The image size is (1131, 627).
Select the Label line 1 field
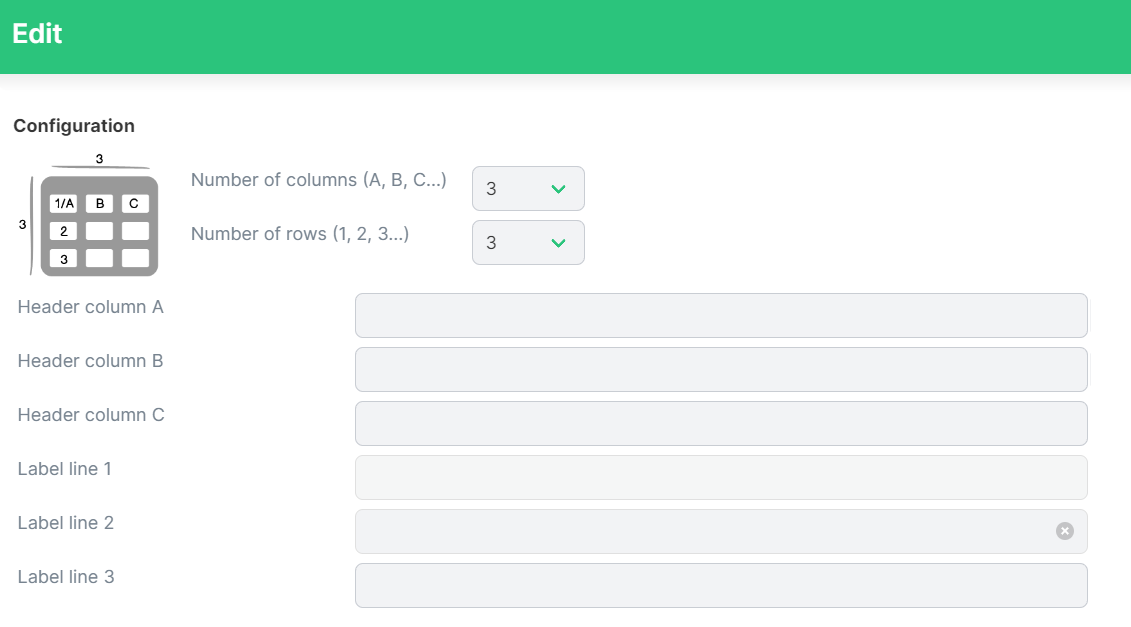click(721, 478)
